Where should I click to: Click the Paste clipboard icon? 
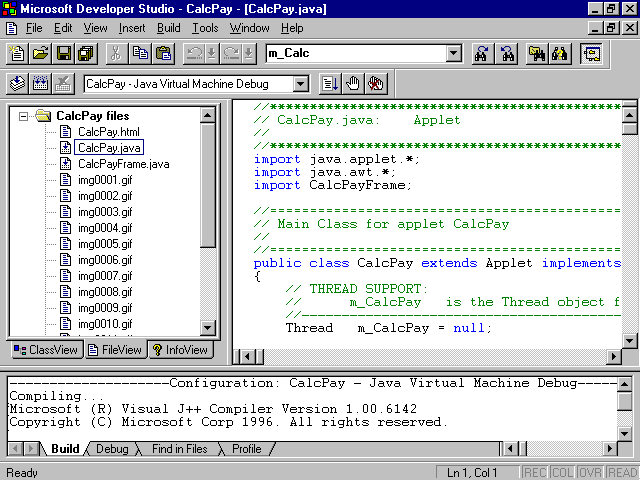click(x=163, y=53)
